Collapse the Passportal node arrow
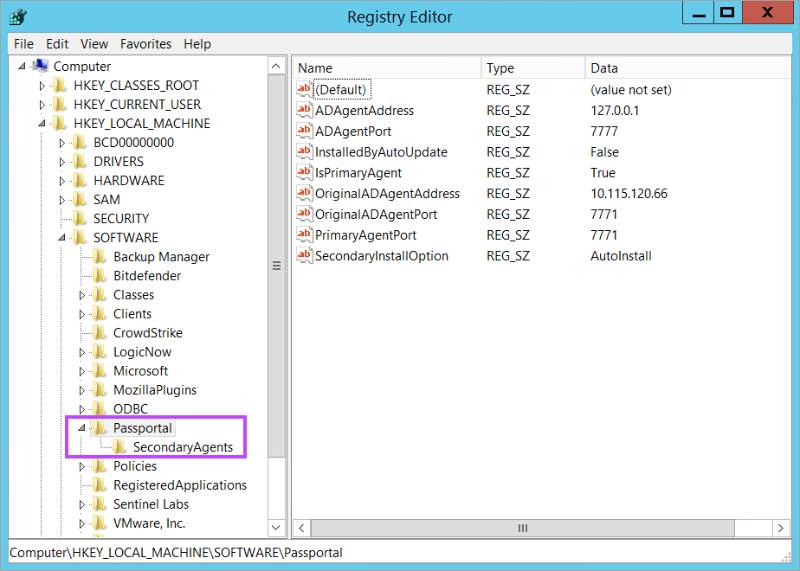 click(x=82, y=428)
